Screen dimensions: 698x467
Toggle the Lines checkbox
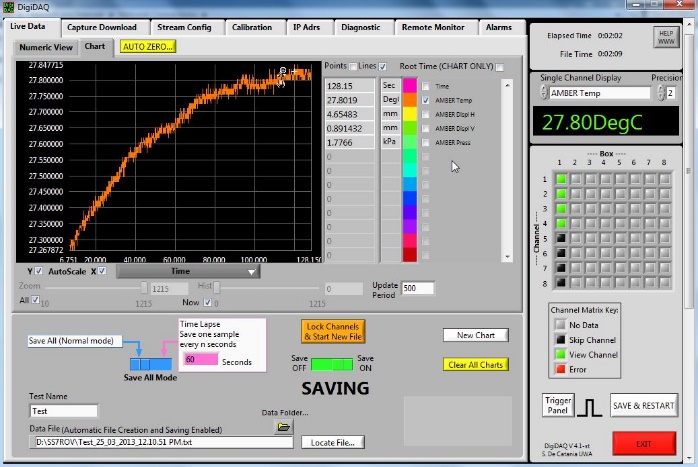pyautogui.click(x=383, y=67)
